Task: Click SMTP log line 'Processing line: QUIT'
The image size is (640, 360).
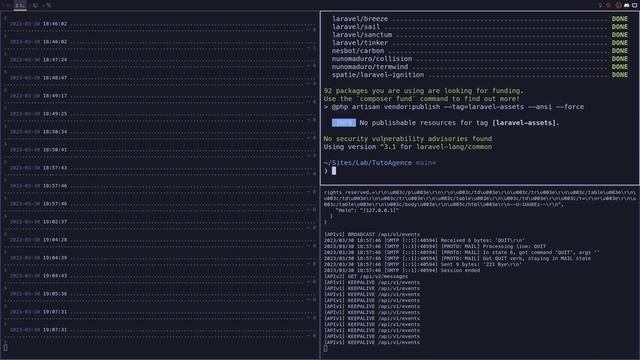Action: click(435, 247)
